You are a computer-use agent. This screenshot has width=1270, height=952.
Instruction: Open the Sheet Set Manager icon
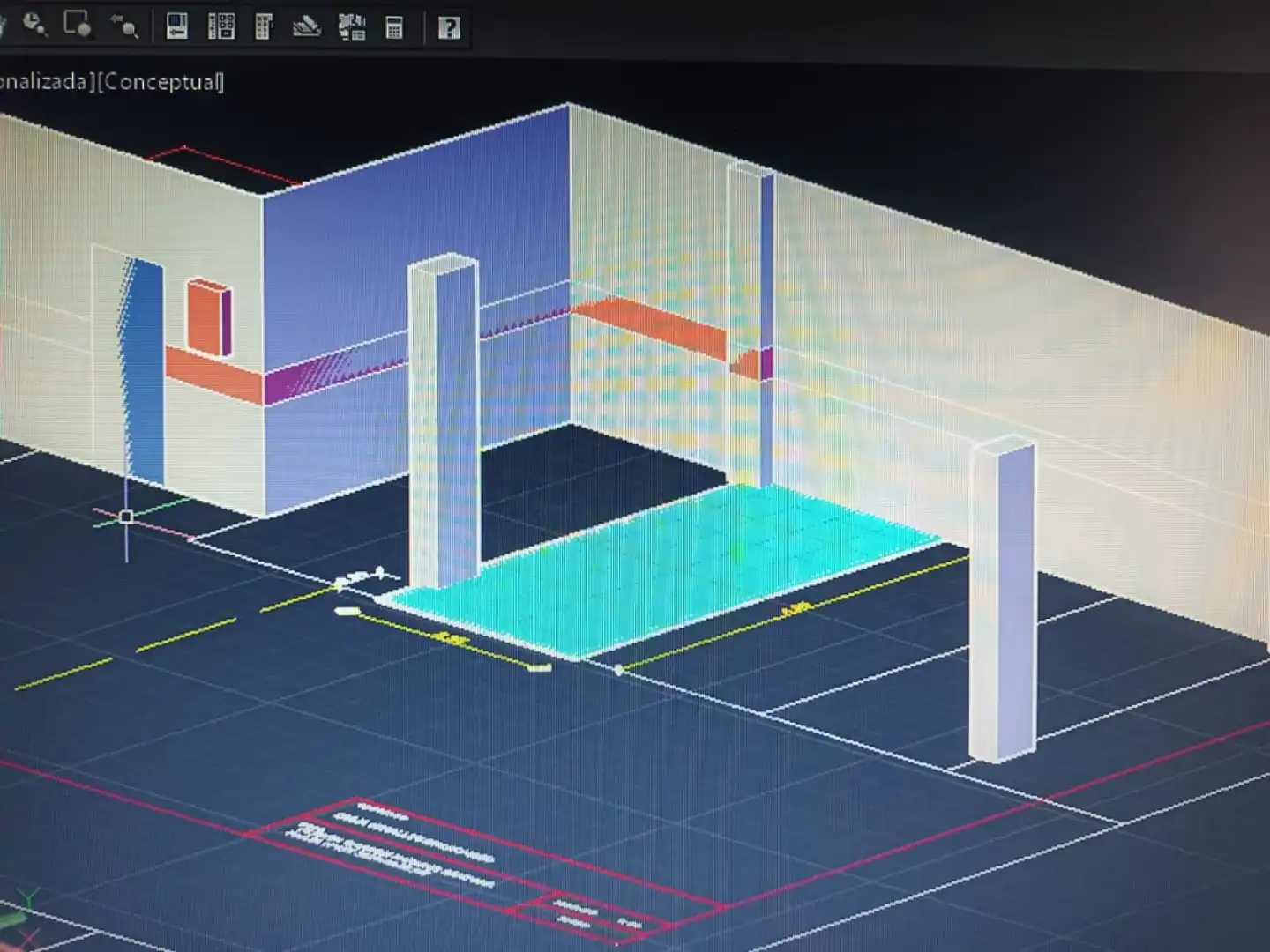306,26
